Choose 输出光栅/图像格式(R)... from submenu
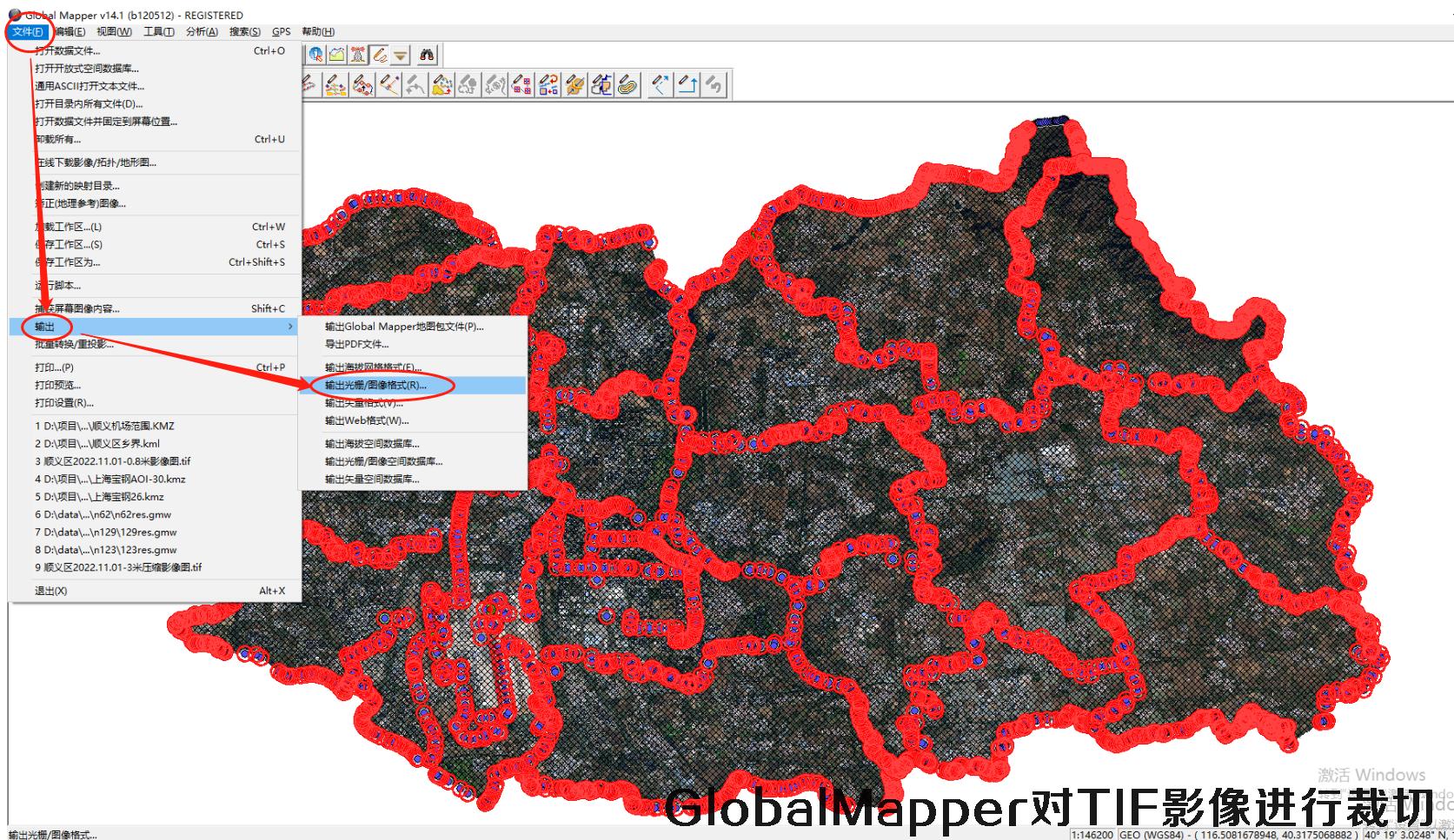Screen dimensions: 1454x840 (375, 385)
